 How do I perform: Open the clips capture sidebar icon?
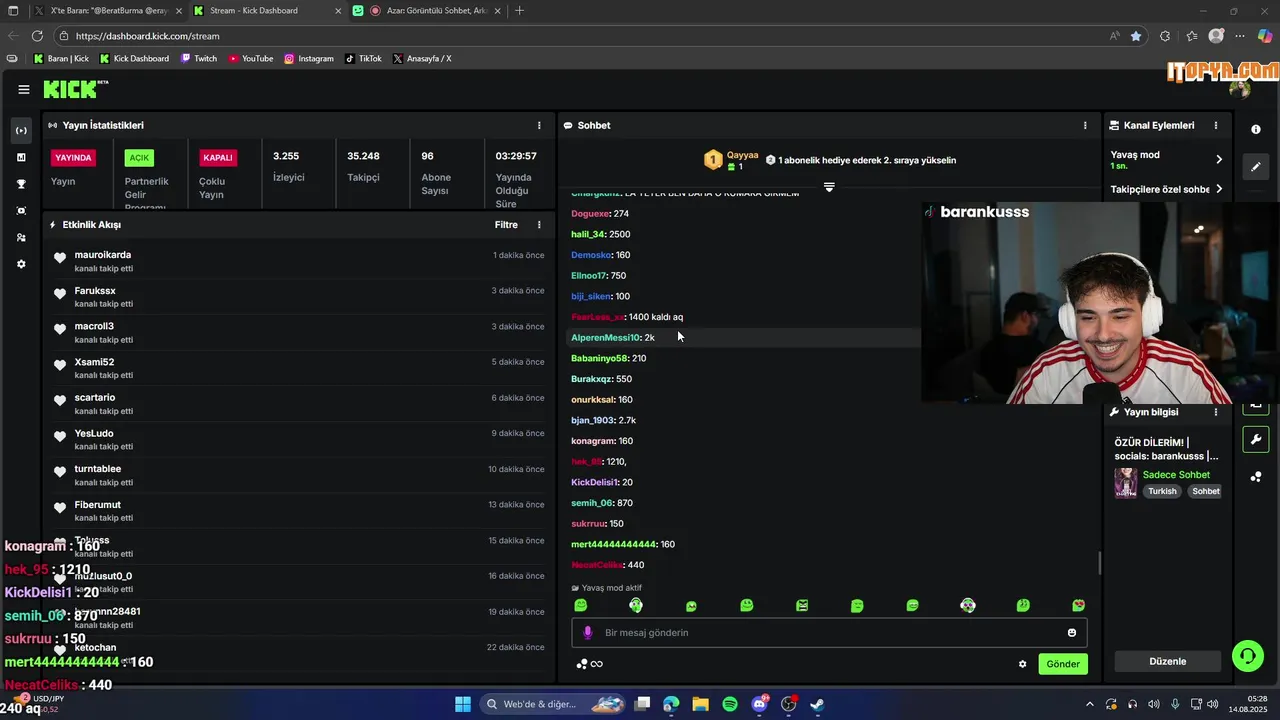point(21,211)
